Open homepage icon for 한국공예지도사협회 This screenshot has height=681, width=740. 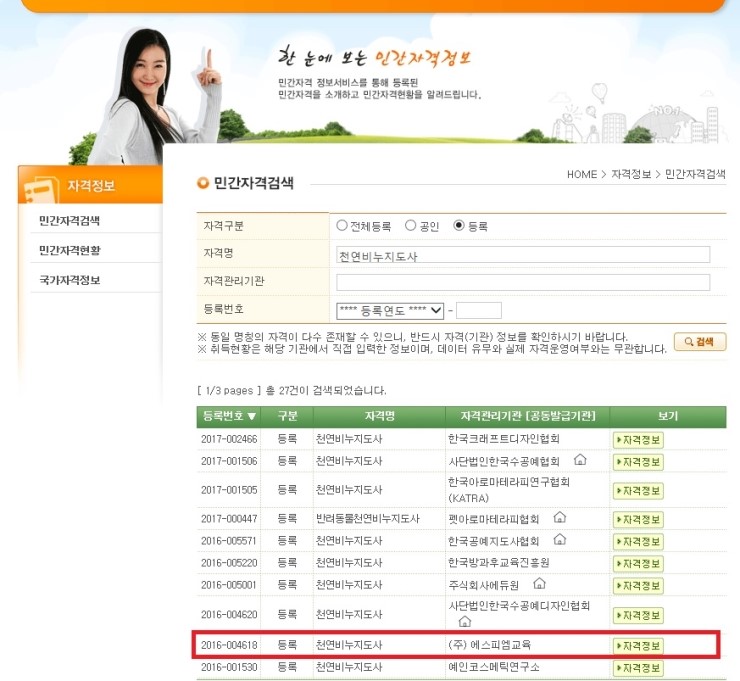coord(560,539)
